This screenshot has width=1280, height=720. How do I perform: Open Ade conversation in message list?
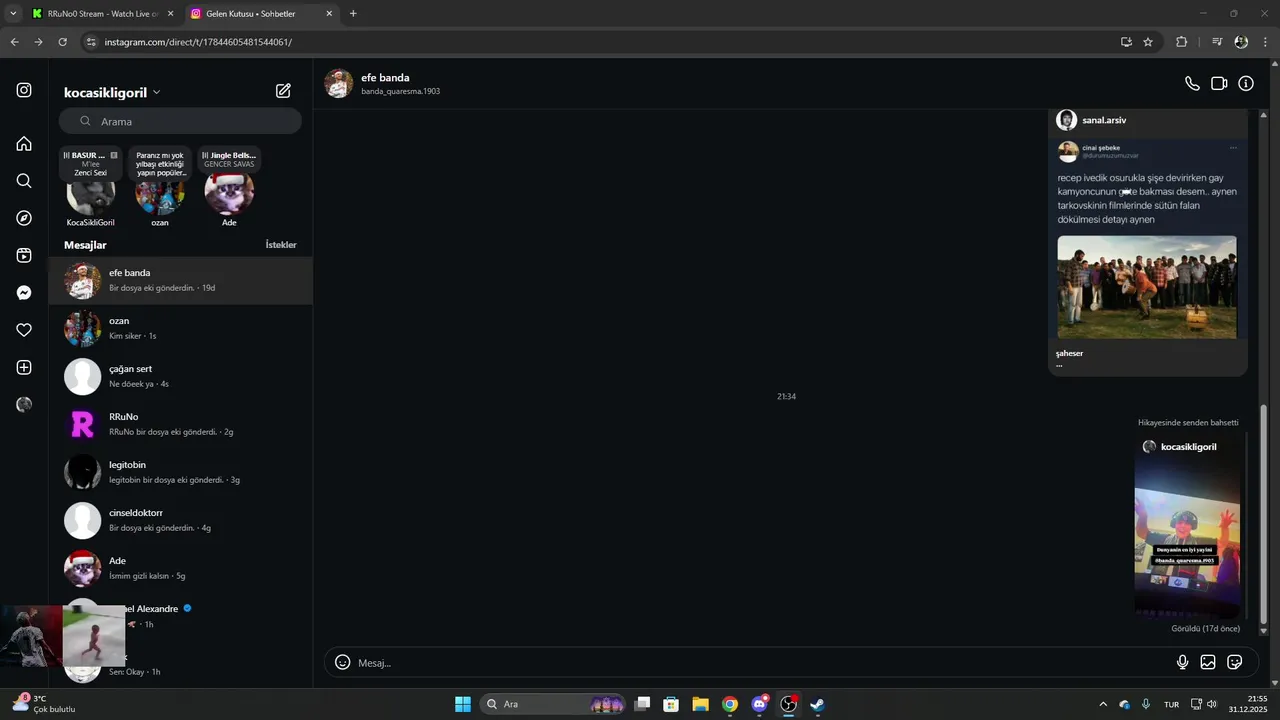[x=180, y=568]
